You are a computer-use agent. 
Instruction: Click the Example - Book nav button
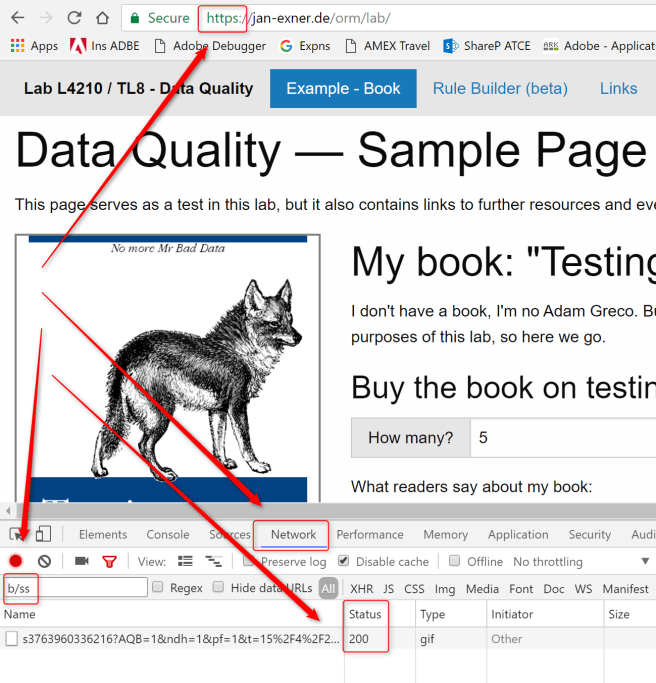pyautogui.click(x=343, y=89)
